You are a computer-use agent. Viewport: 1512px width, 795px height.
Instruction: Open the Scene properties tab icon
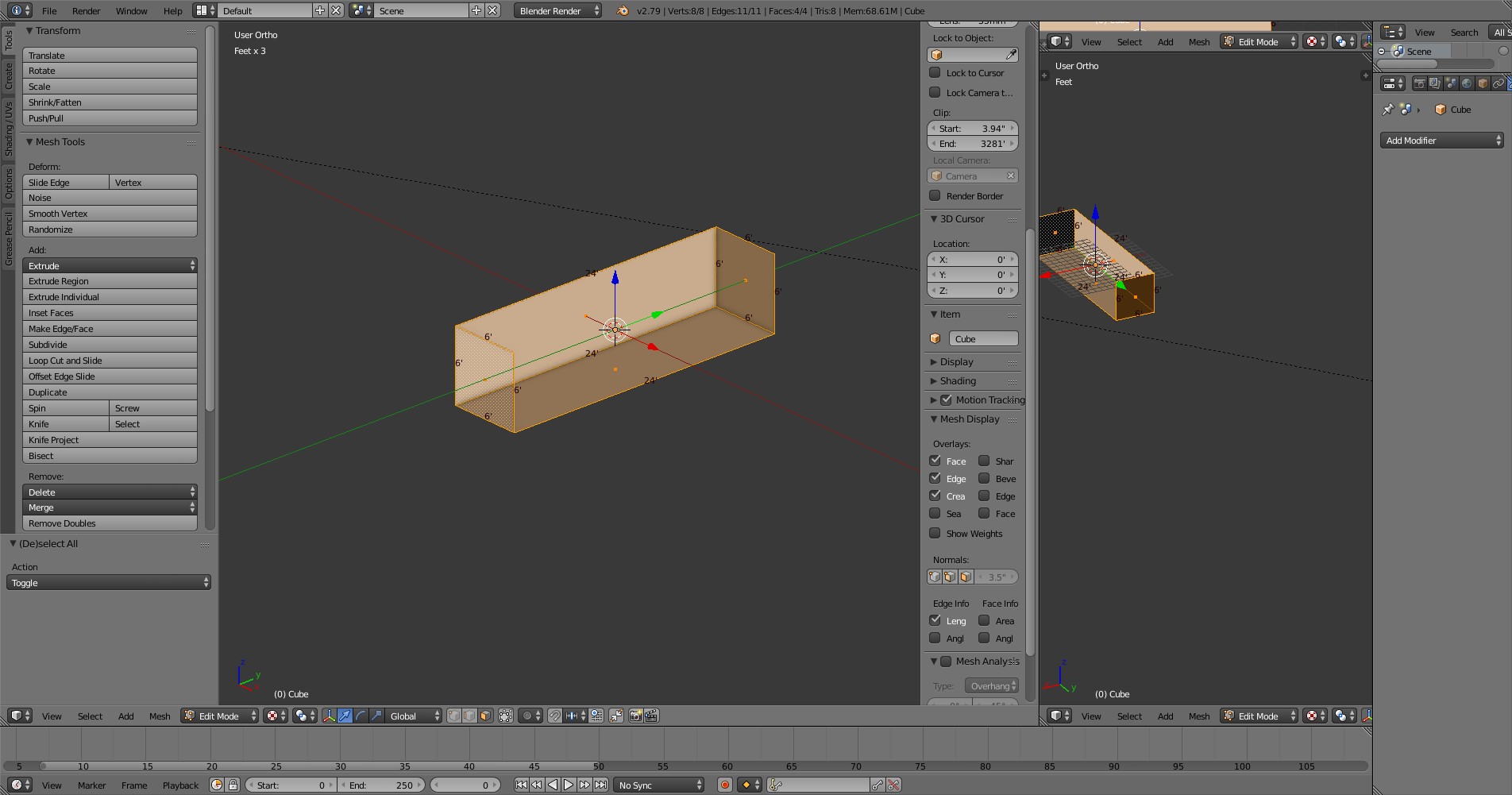(x=1451, y=83)
